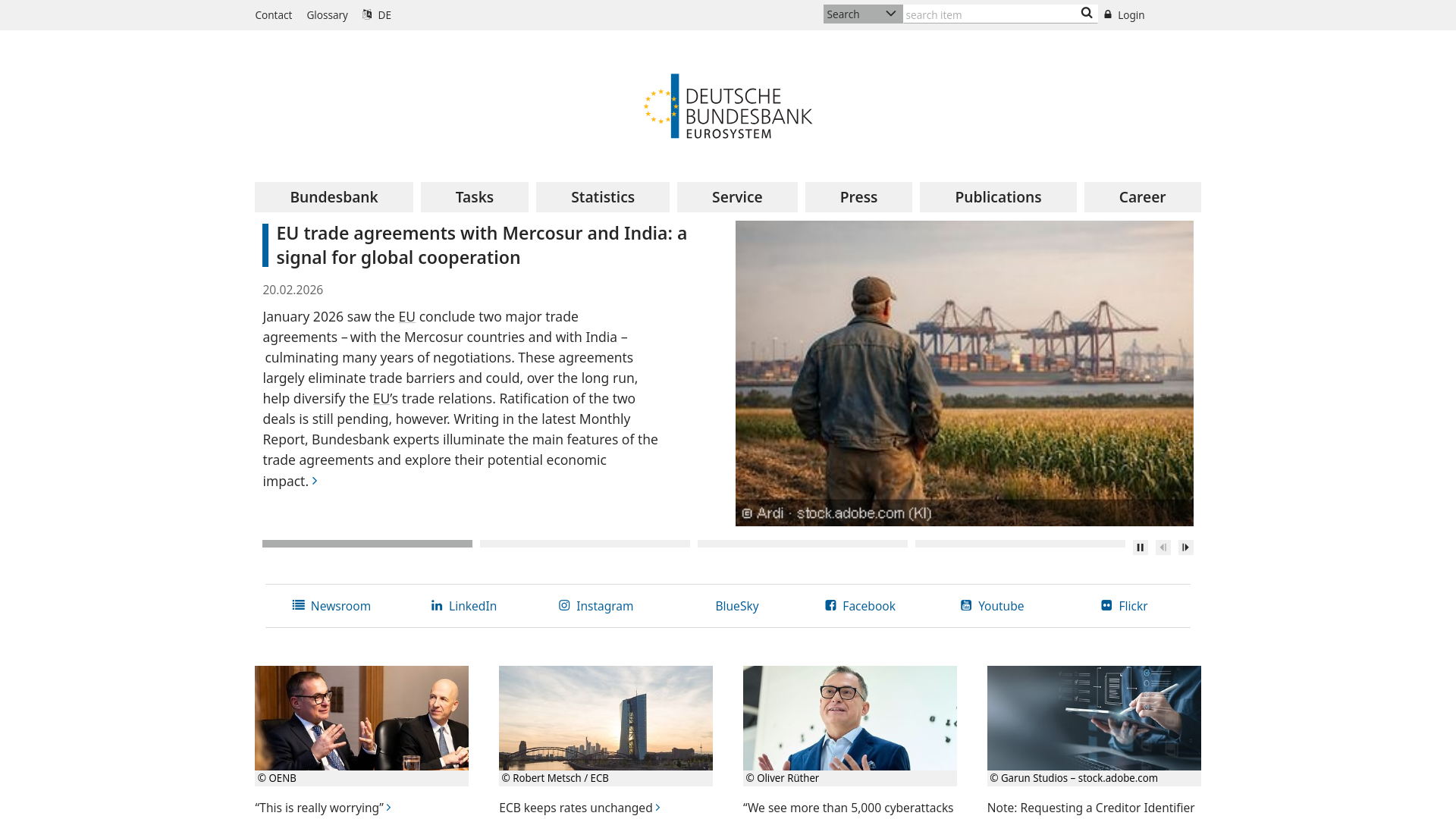Open the Press main menu
1456x819 pixels.
[x=858, y=197]
